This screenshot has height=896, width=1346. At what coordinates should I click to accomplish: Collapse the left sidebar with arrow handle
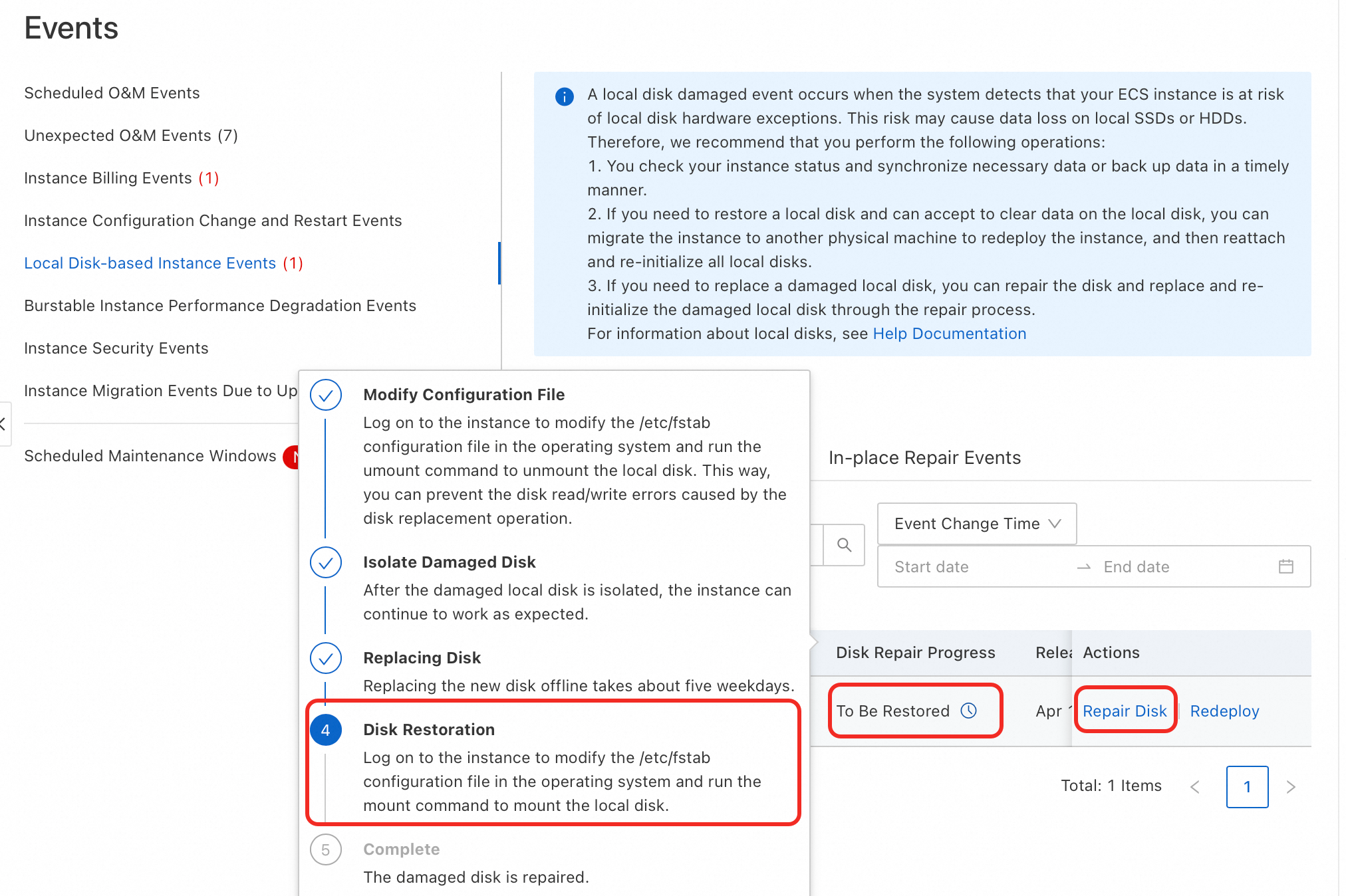coord(4,423)
